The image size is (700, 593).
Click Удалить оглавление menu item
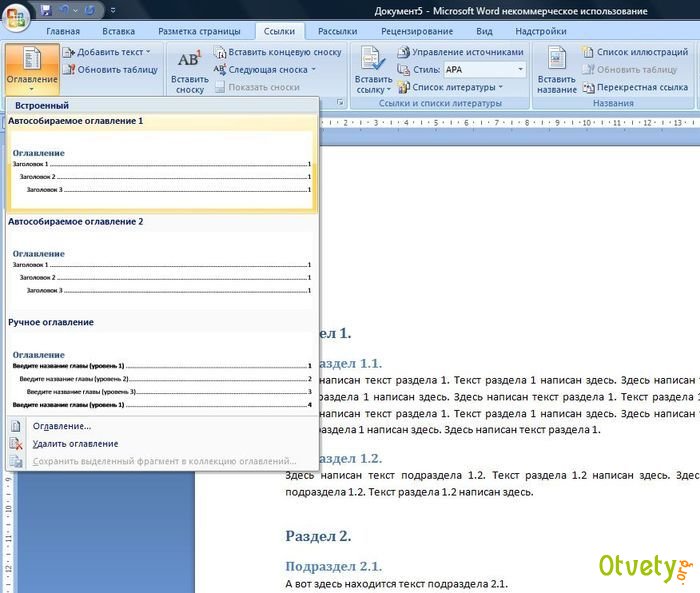(x=75, y=443)
